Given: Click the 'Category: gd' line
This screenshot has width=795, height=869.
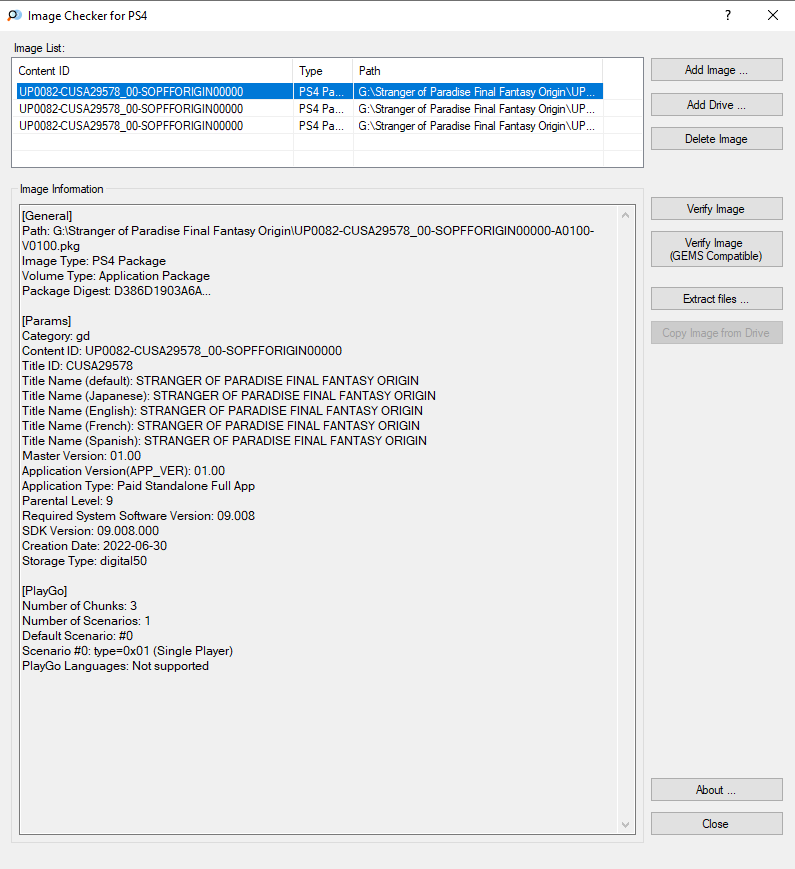Looking at the screenshot, I should coord(56,335).
